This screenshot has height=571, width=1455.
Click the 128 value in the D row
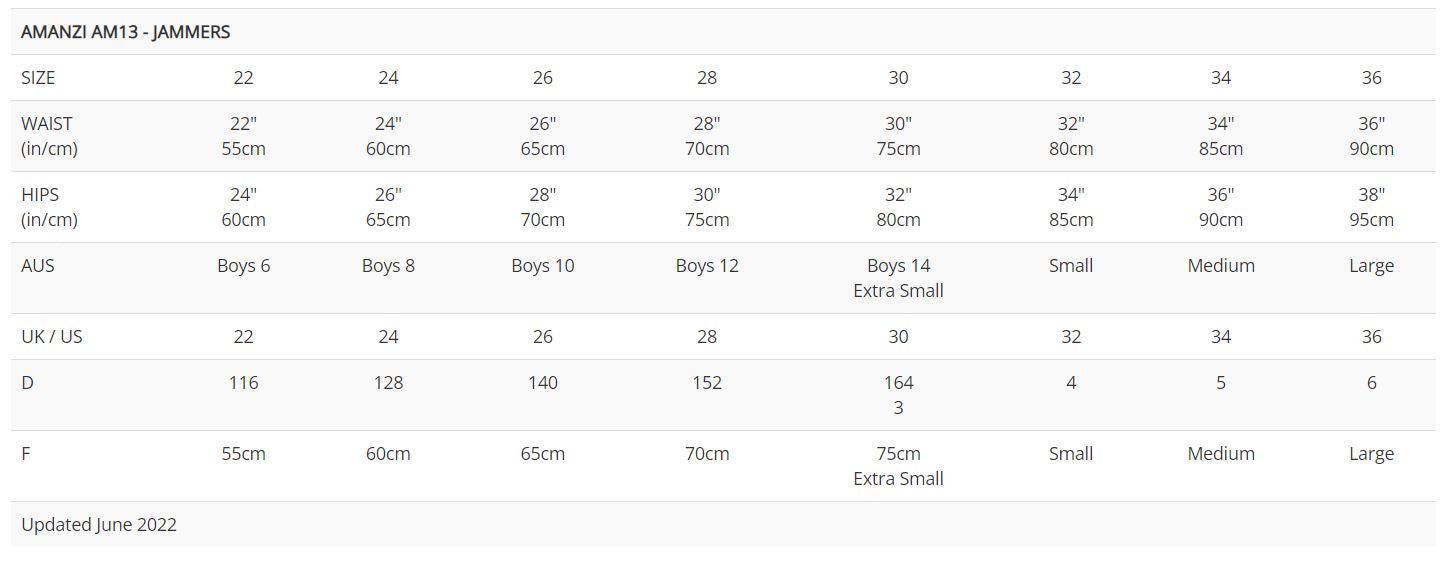[x=388, y=383]
